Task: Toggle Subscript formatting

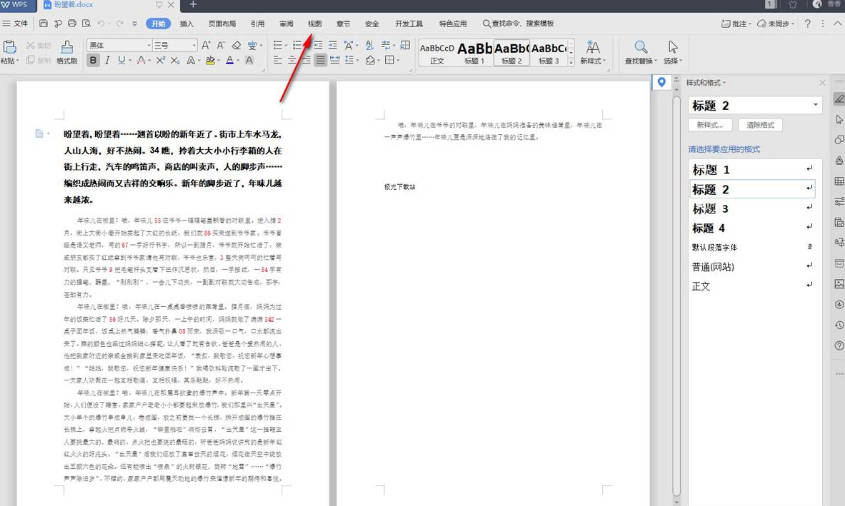Action: (x=175, y=60)
